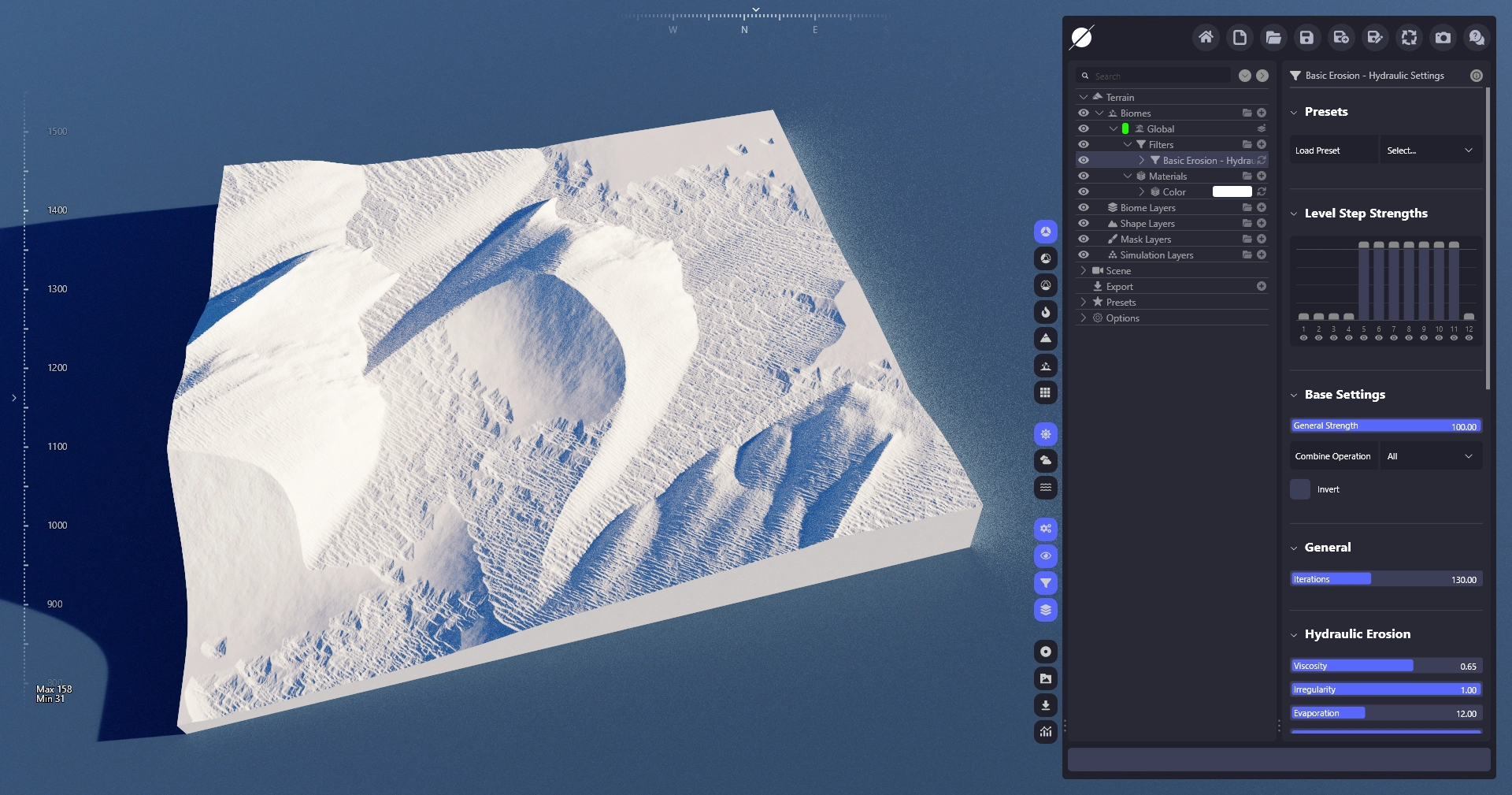Expand the Scene tree node
This screenshot has height=795, width=1512.
click(1084, 271)
